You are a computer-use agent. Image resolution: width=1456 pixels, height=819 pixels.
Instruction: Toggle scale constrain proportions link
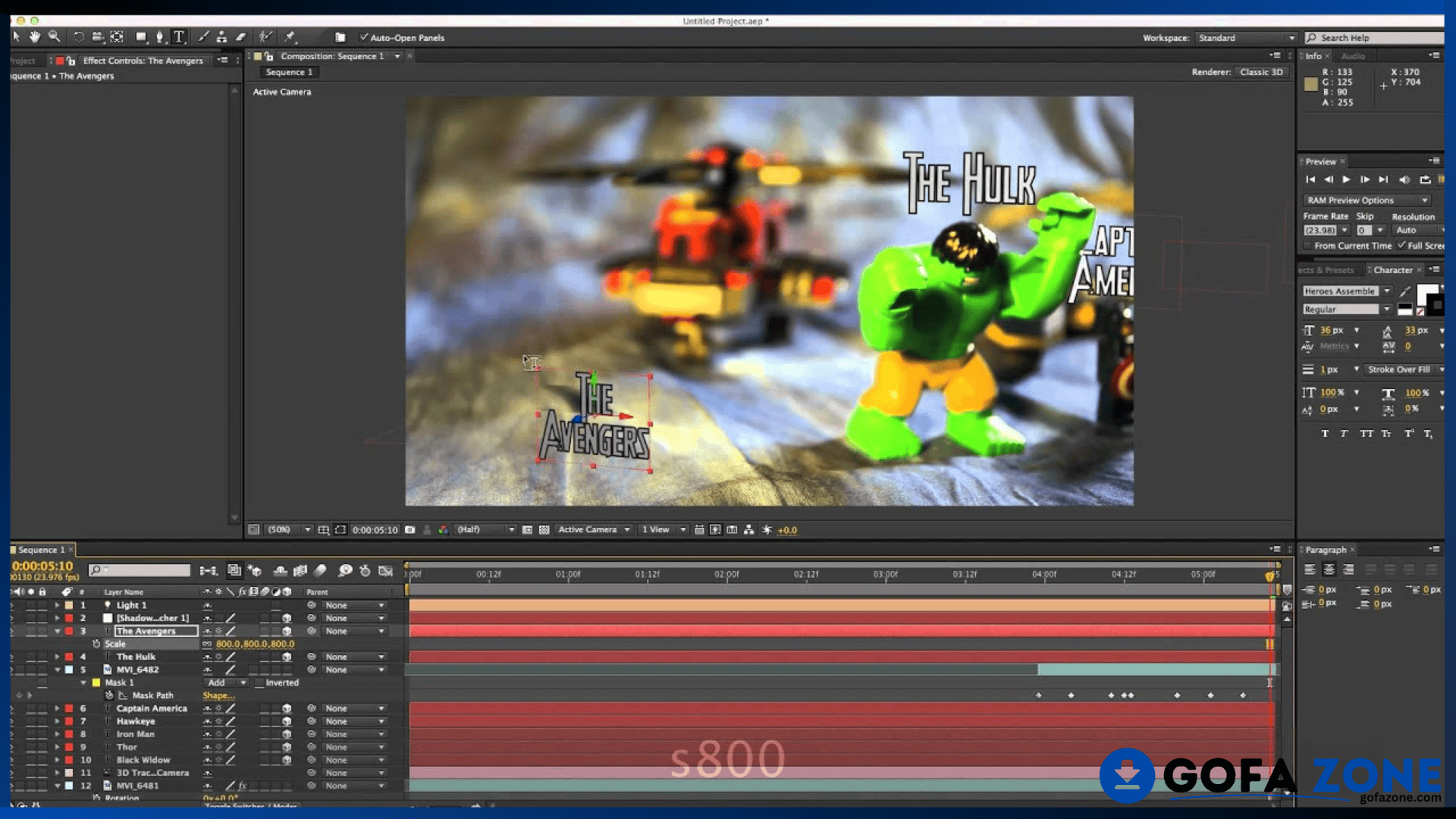click(207, 644)
